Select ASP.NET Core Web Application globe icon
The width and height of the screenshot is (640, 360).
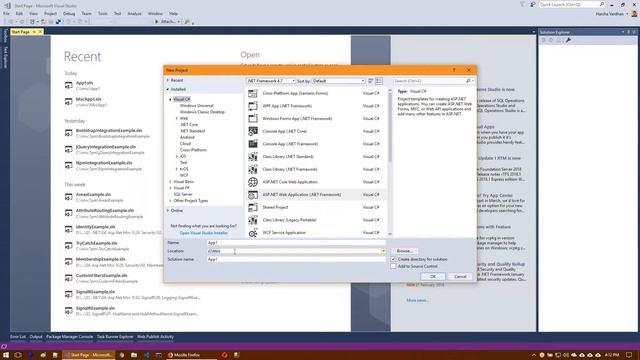pyautogui.click(x=253, y=182)
